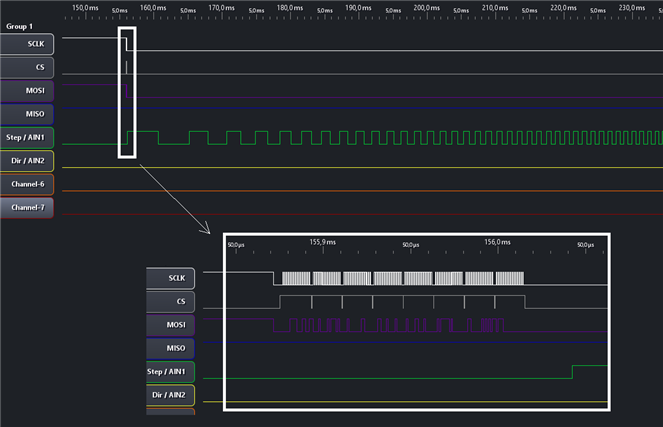
Task: Click the 160,0 ms time ruler marker
Action: pos(152,8)
